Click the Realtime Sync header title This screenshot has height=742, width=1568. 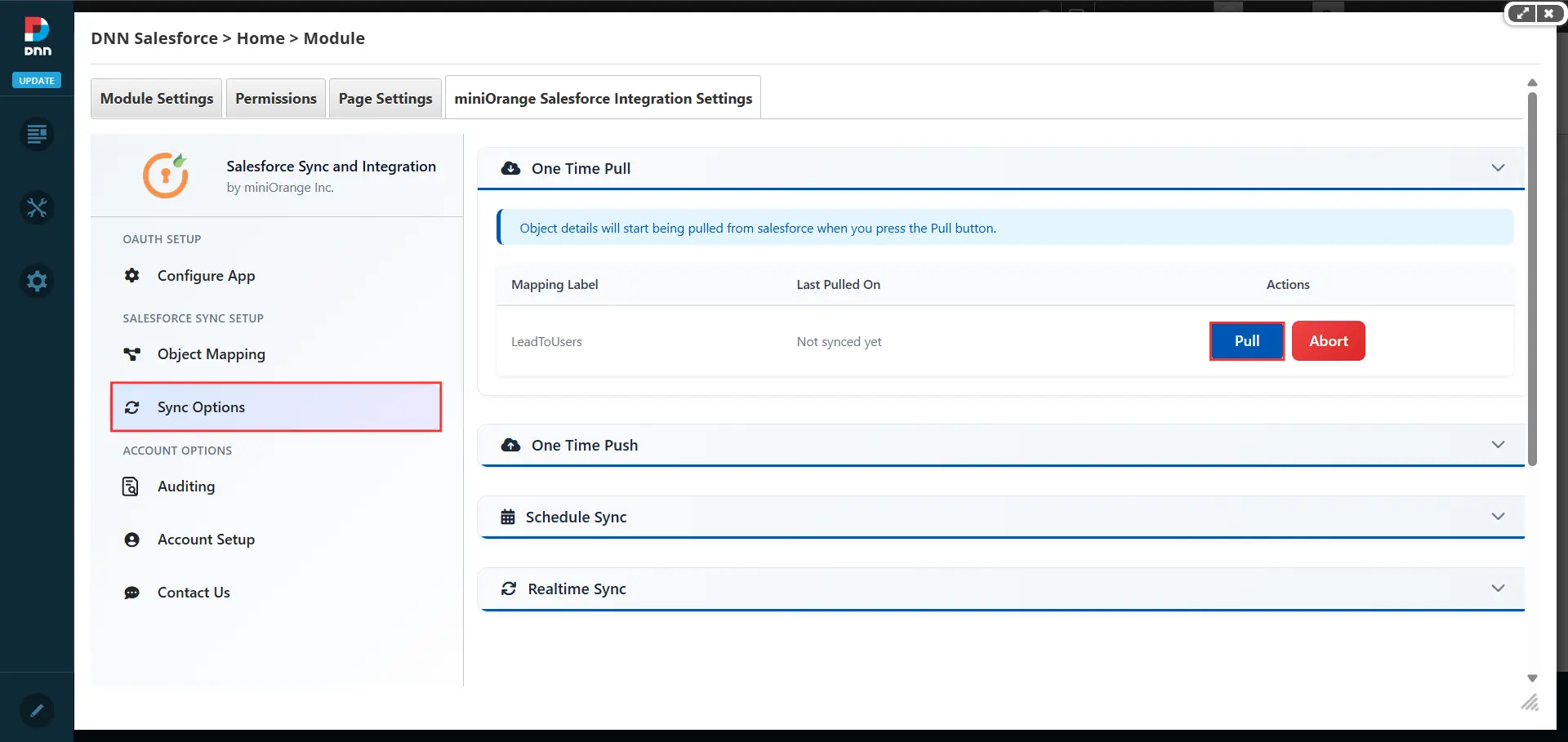click(x=577, y=589)
